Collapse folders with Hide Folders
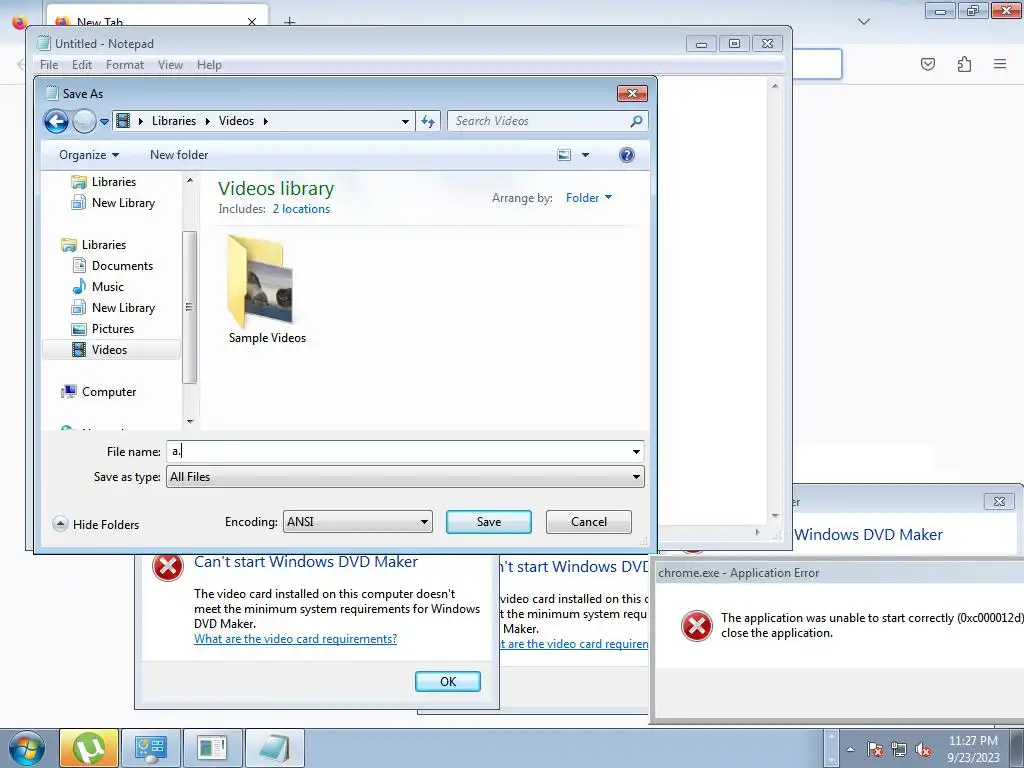The height and width of the screenshot is (768, 1024). point(96,524)
